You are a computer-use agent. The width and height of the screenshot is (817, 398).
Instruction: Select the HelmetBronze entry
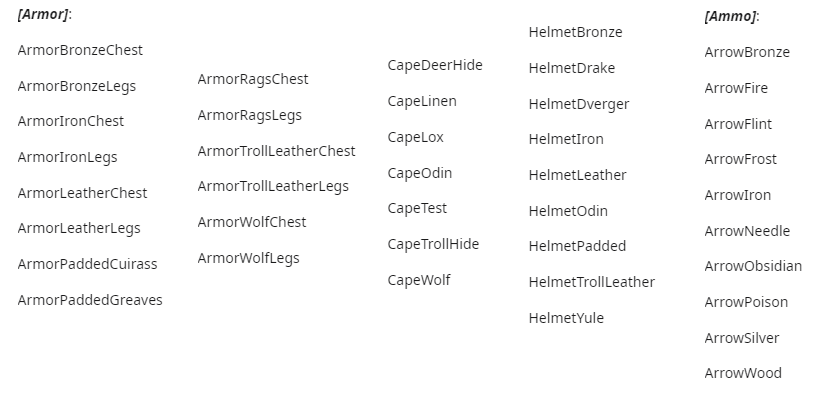pos(575,32)
